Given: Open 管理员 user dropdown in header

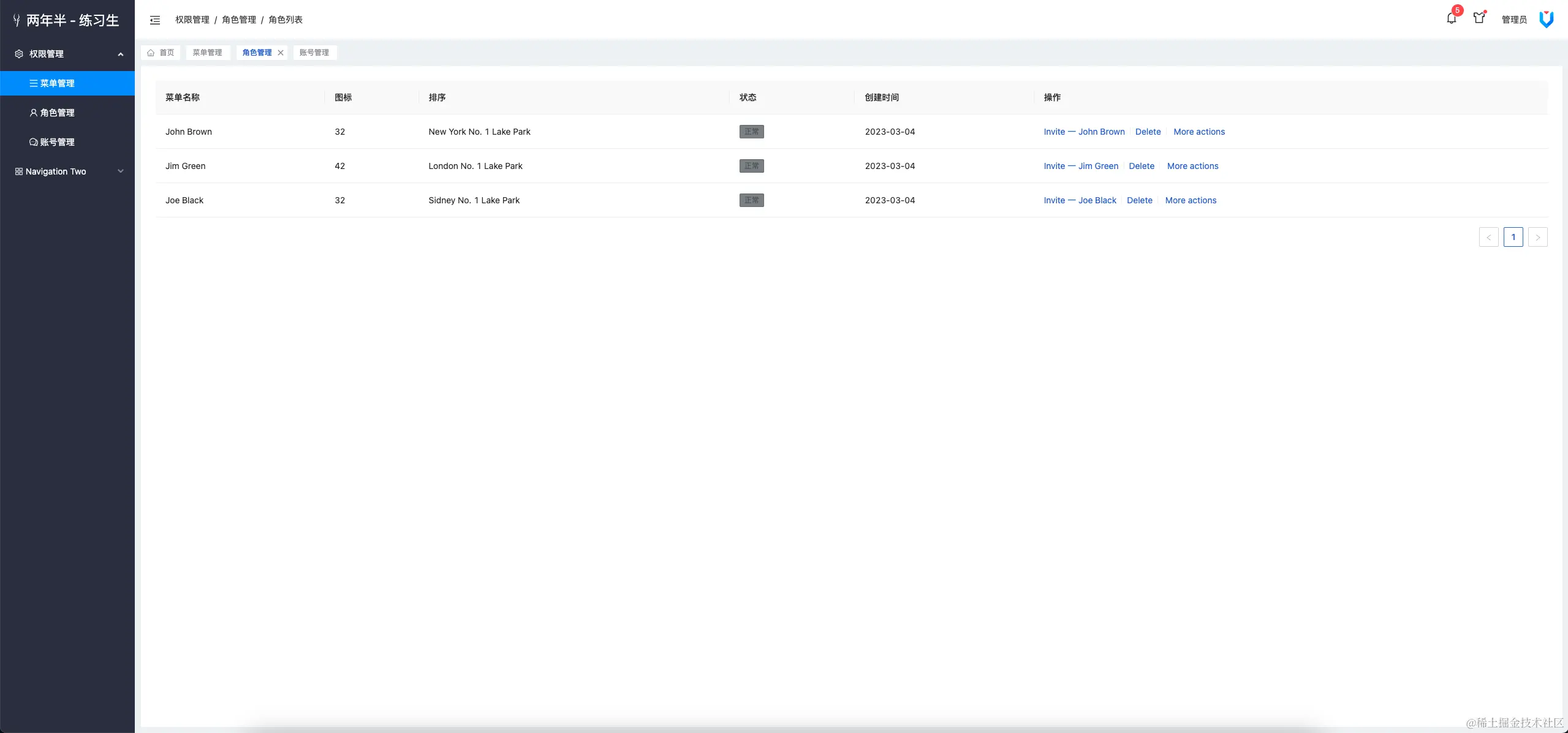Looking at the screenshot, I should coord(1513,20).
